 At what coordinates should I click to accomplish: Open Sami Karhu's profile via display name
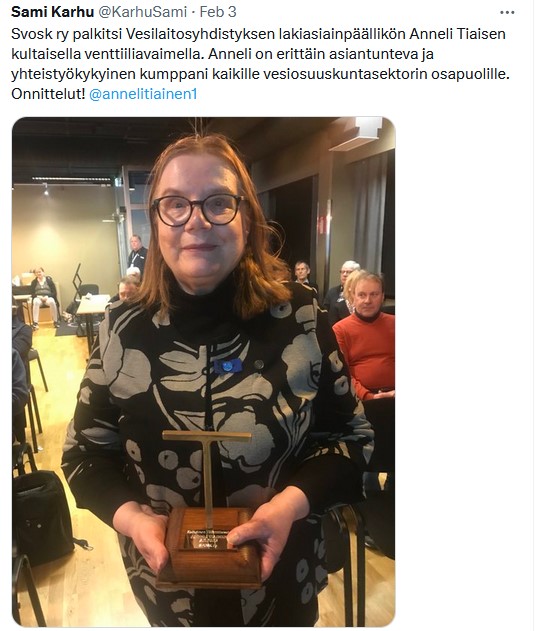(52, 12)
